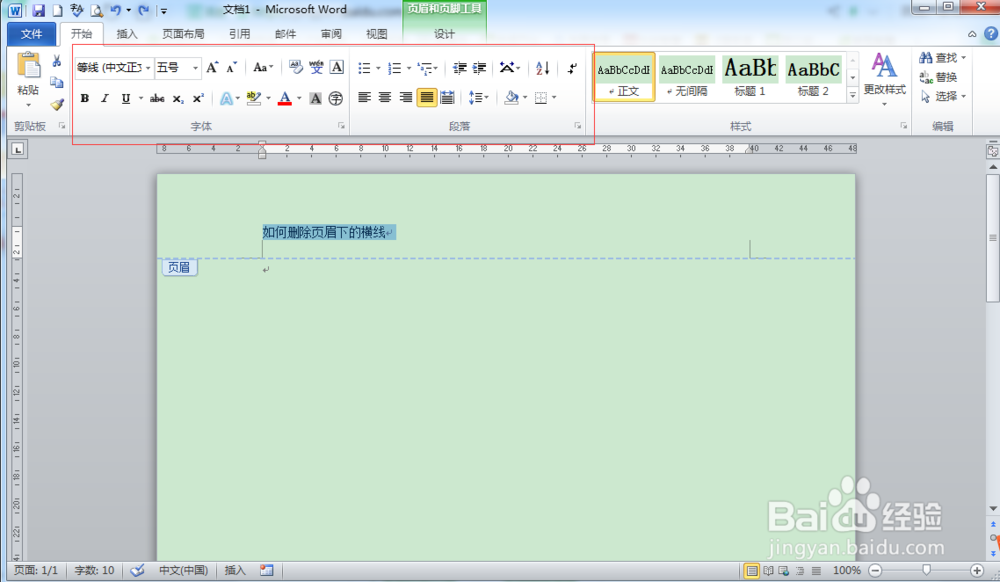Screen dimensions: 1000x582
Task: Toggle Underline formatting
Action: 126,98
